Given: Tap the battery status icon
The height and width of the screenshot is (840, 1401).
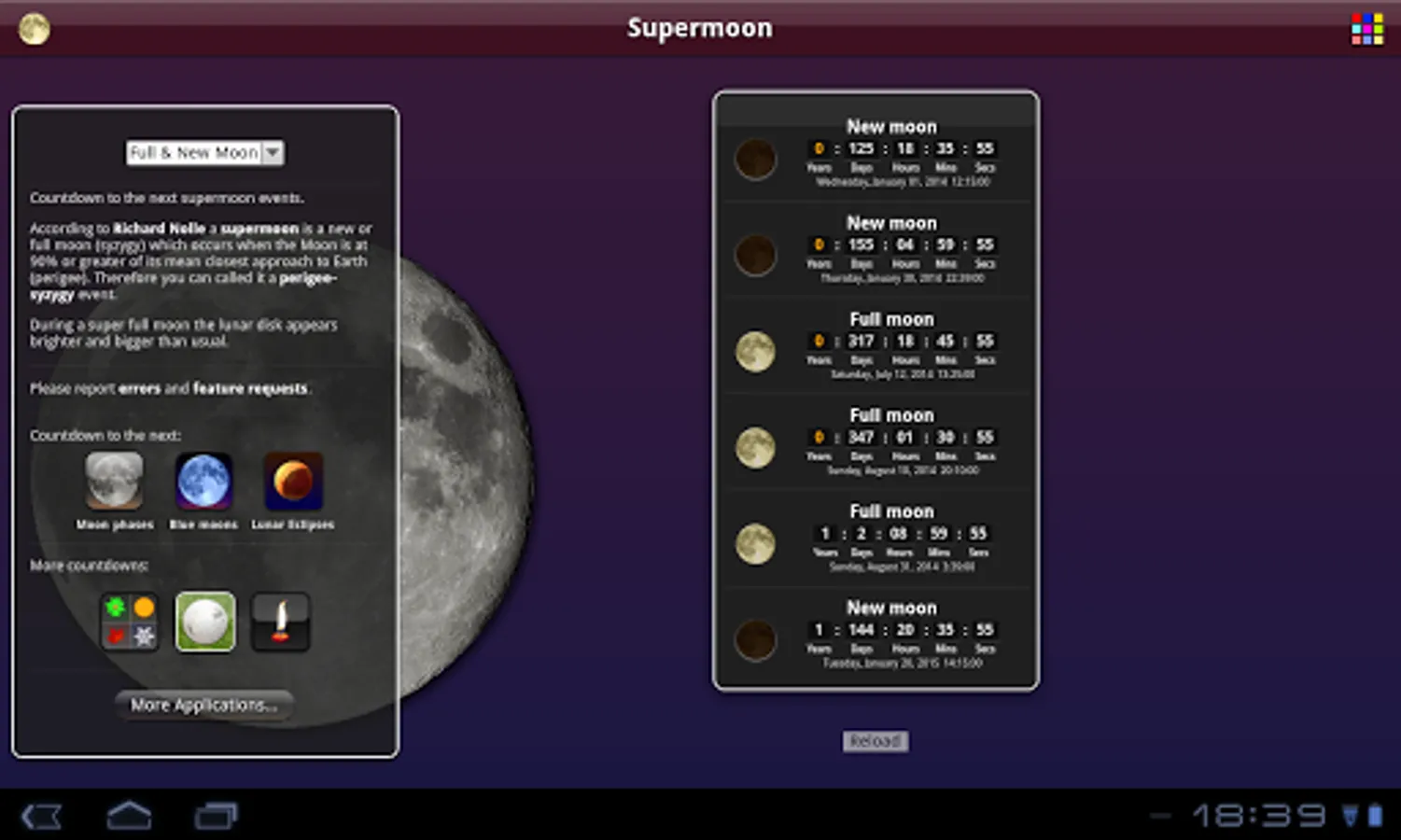Looking at the screenshot, I should (1376, 816).
